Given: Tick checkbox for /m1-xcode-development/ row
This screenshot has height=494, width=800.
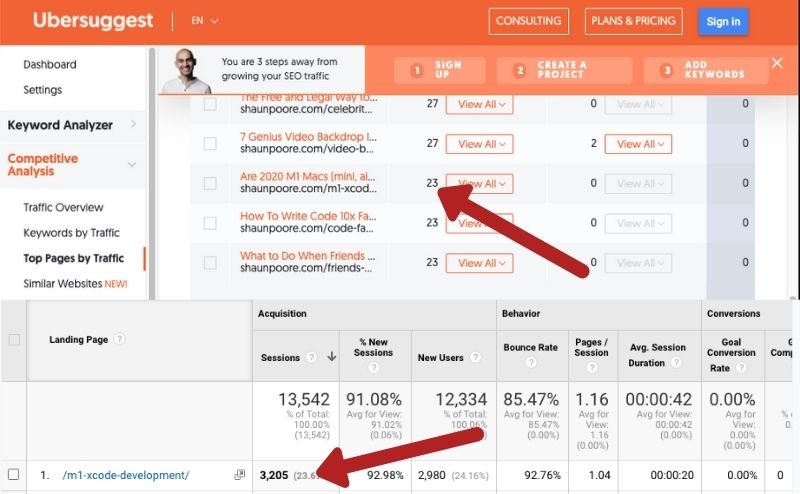Looking at the screenshot, I should [x=14, y=475].
